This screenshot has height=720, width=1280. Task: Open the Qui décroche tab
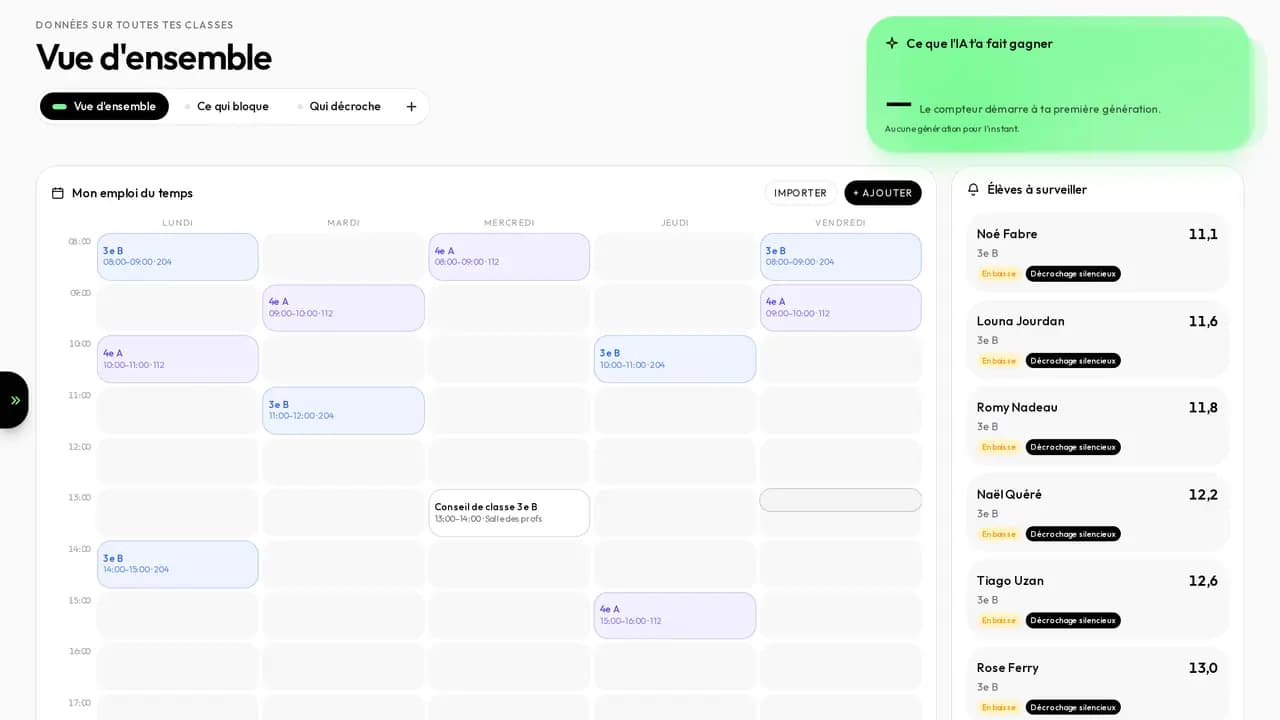[x=339, y=106]
